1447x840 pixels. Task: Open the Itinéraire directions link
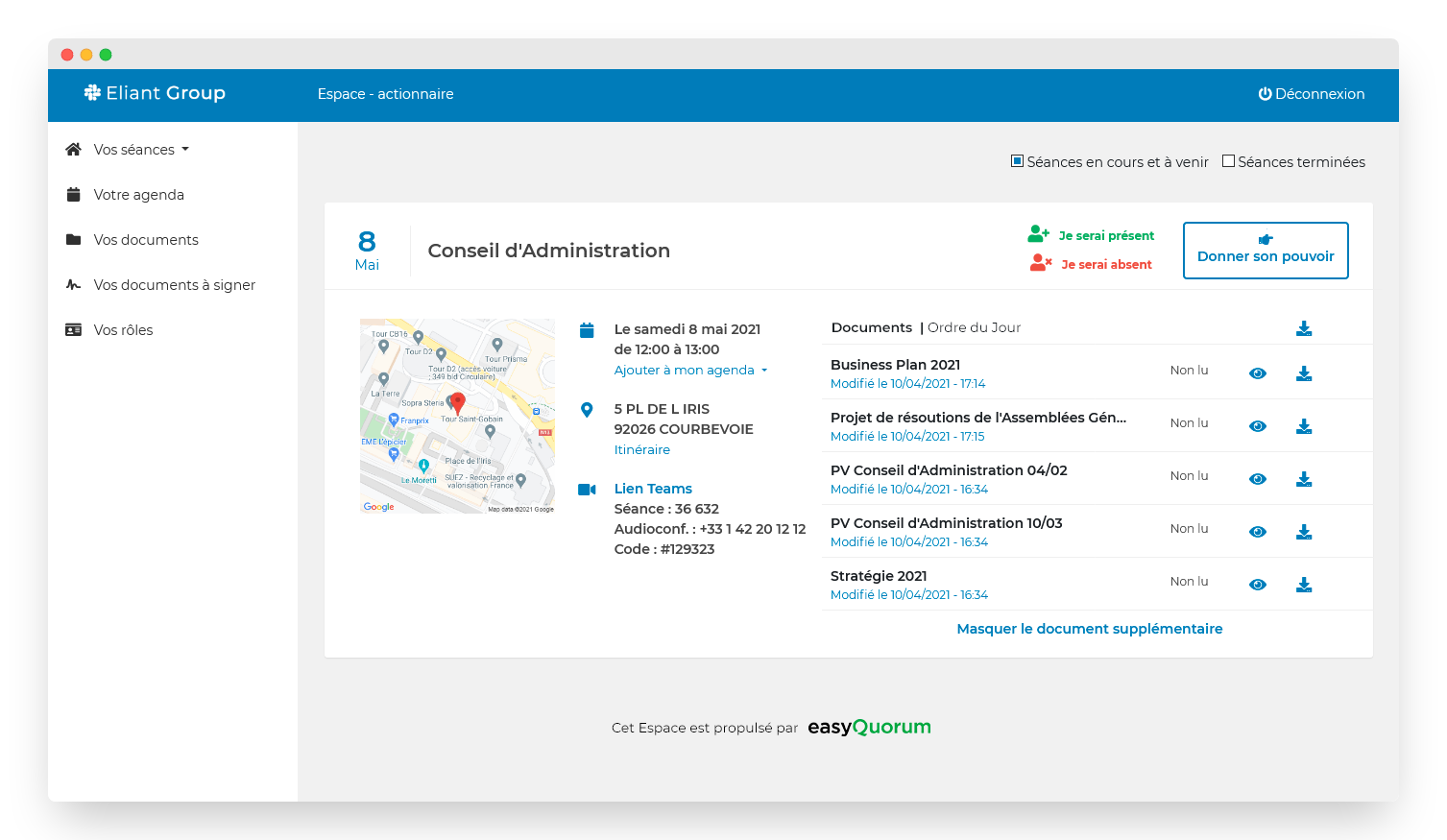point(641,450)
